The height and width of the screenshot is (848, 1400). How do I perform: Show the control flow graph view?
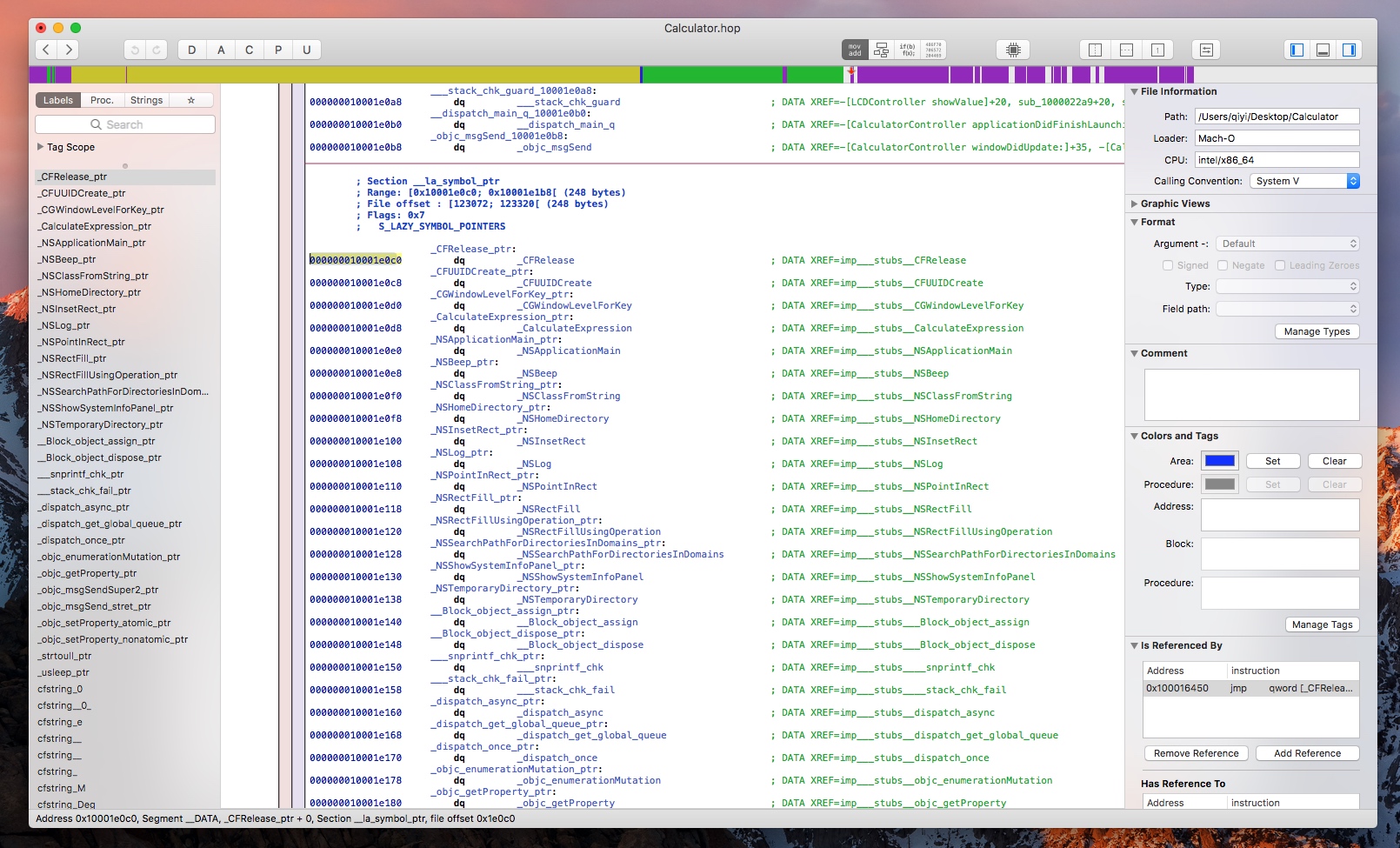pyautogui.click(x=881, y=50)
